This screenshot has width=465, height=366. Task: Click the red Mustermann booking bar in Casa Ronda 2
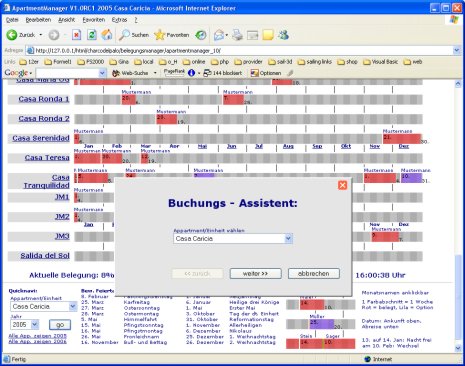(167, 119)
